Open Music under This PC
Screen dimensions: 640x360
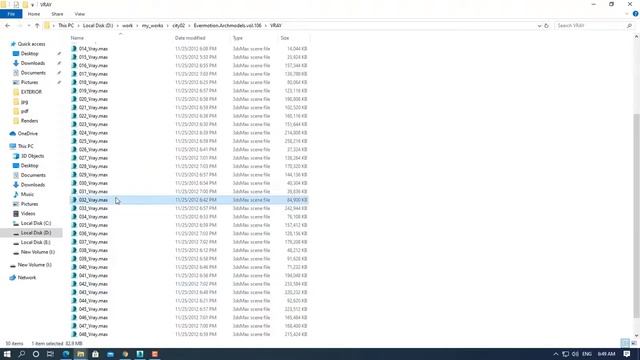tap(27, 194)
